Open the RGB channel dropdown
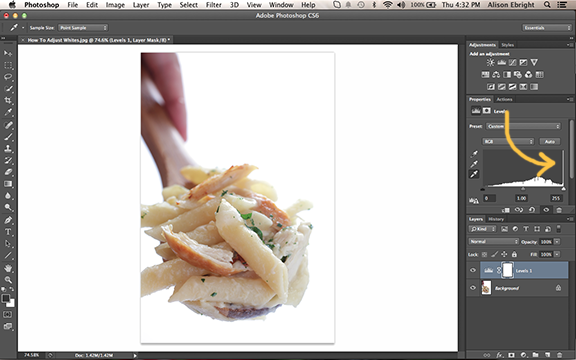Image resolution: width=576 pixels, height=360 pixels. pos(508,141)
